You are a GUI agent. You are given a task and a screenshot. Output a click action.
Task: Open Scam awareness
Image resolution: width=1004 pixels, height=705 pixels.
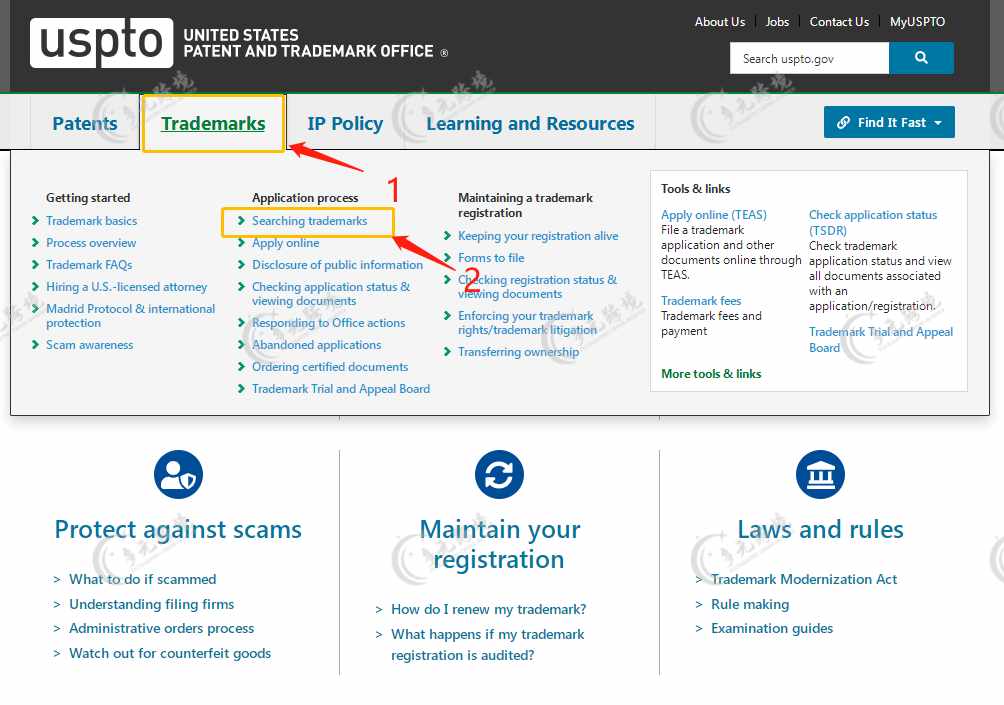(x=90, y=344)
